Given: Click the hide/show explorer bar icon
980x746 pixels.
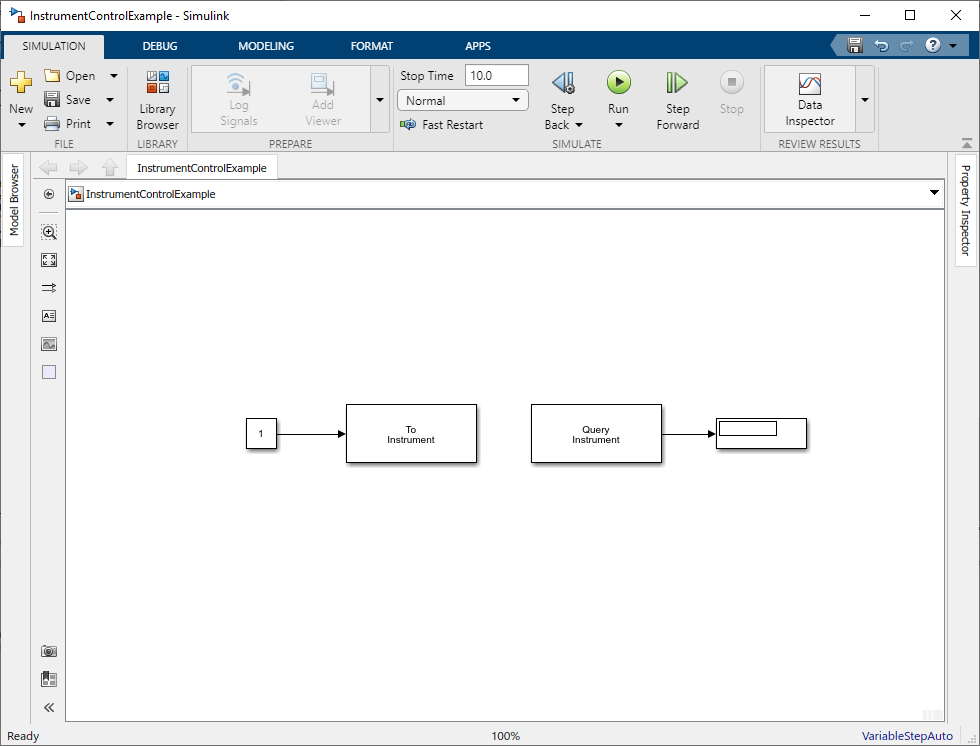Looking at the screenshot, I should [x=49, y=194].
